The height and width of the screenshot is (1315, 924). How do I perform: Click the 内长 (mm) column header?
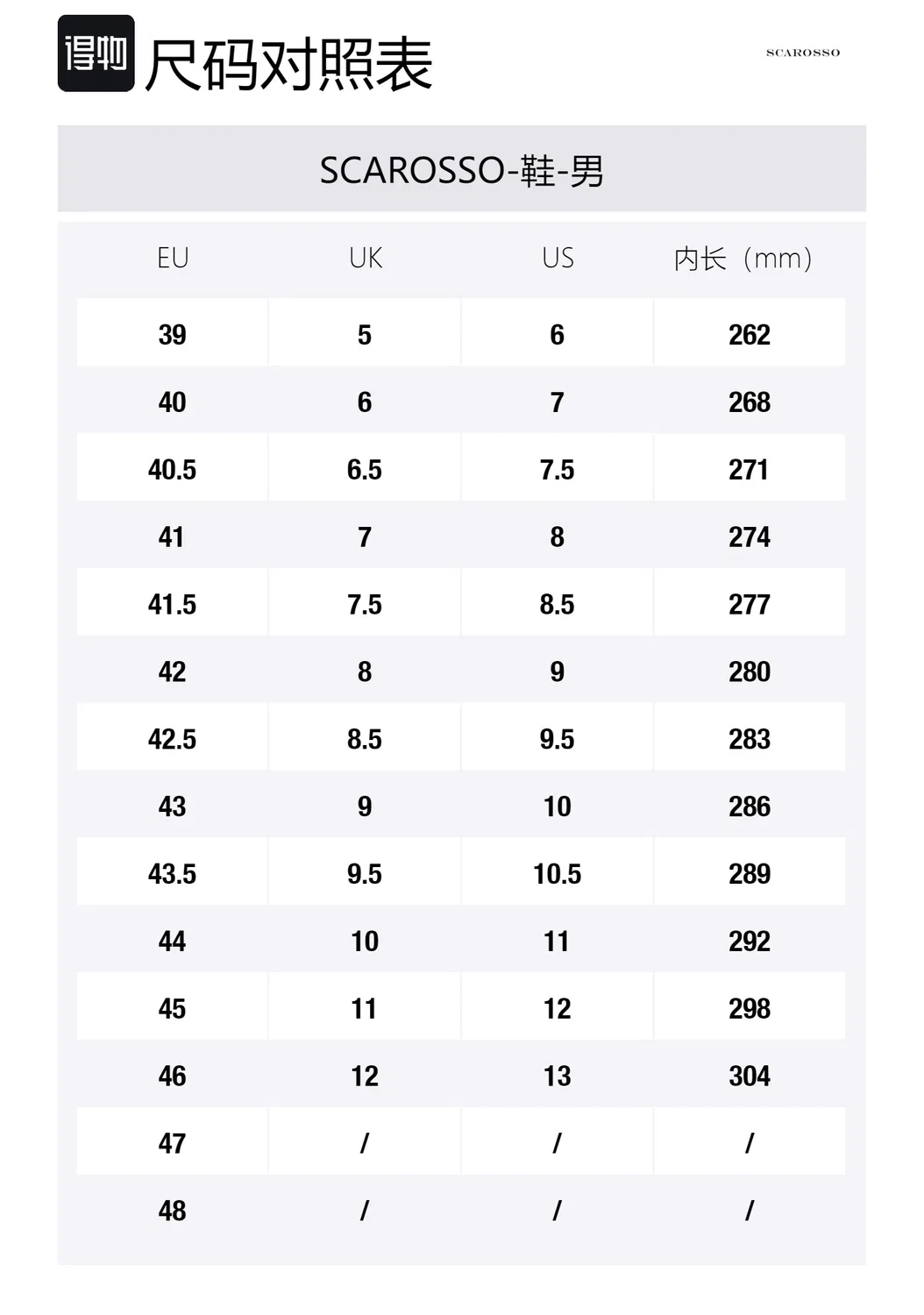pos(743,259)
